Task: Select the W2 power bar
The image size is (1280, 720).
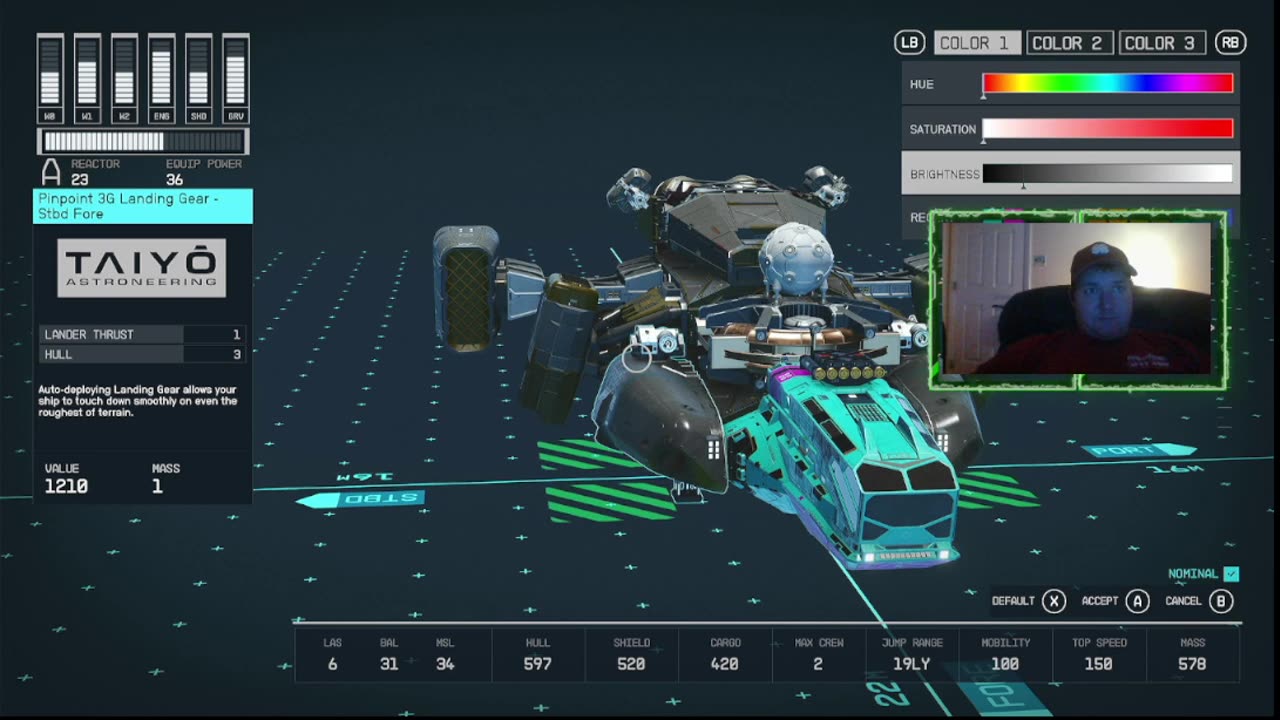Action: pos(124,77)
